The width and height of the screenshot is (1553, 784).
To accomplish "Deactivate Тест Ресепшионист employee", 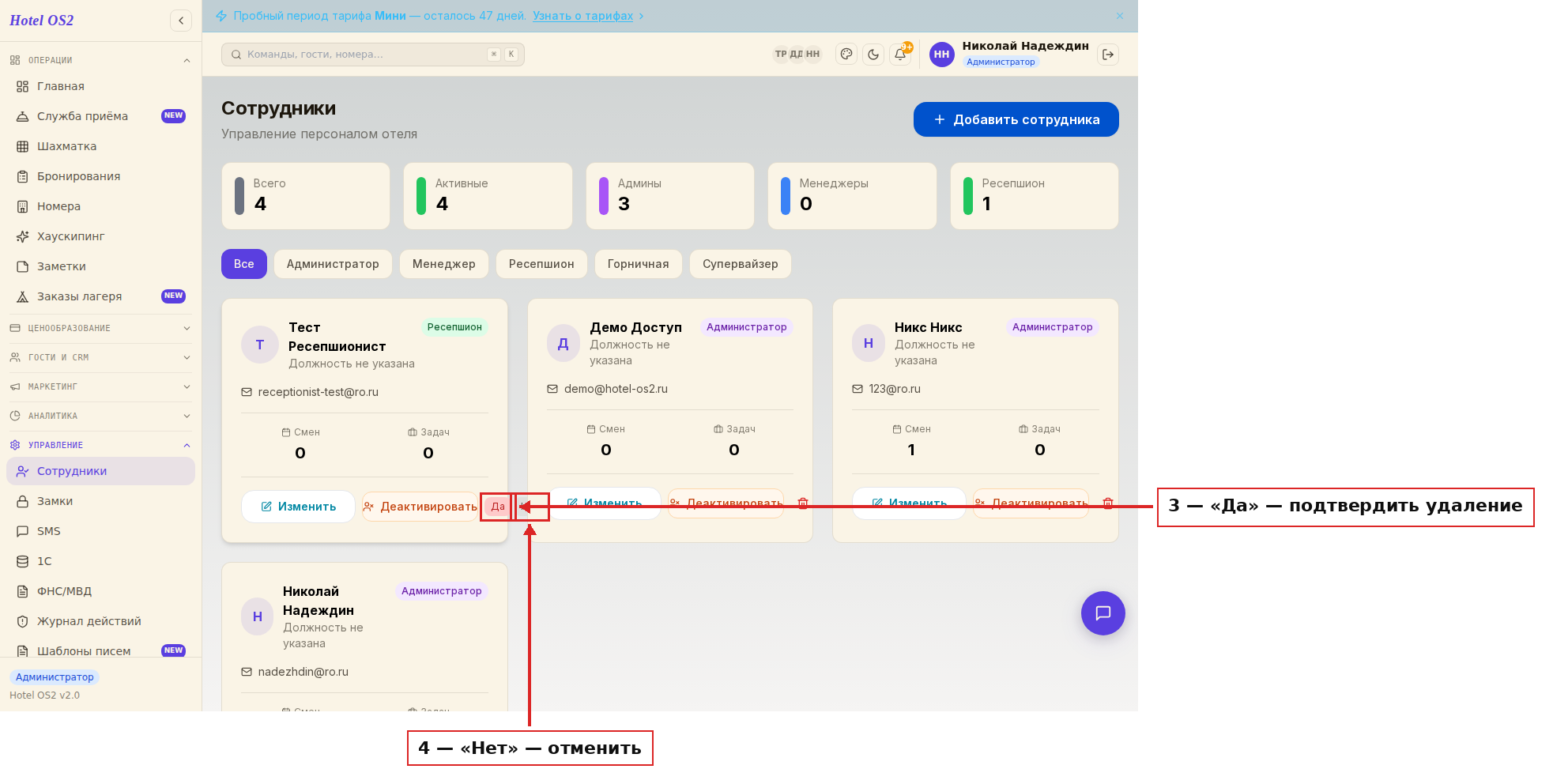I will 420,507.
